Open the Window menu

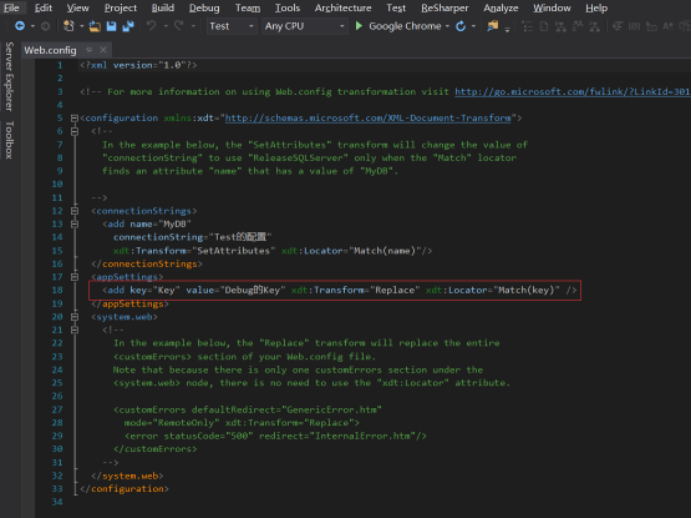pos(552,8)
